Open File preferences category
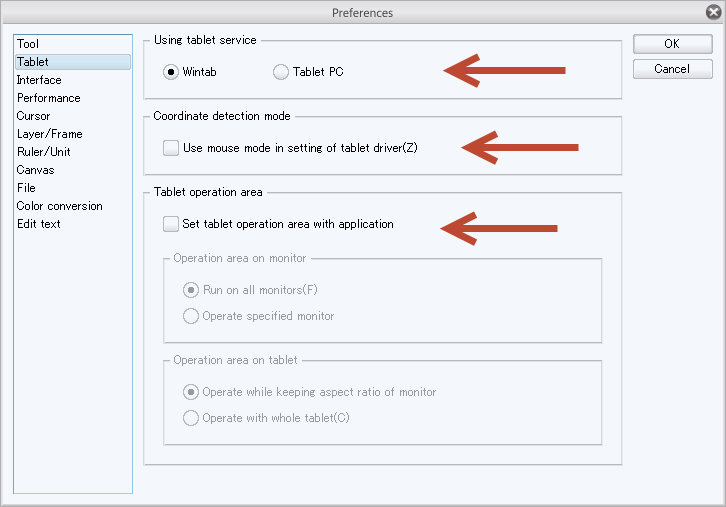 26,188
